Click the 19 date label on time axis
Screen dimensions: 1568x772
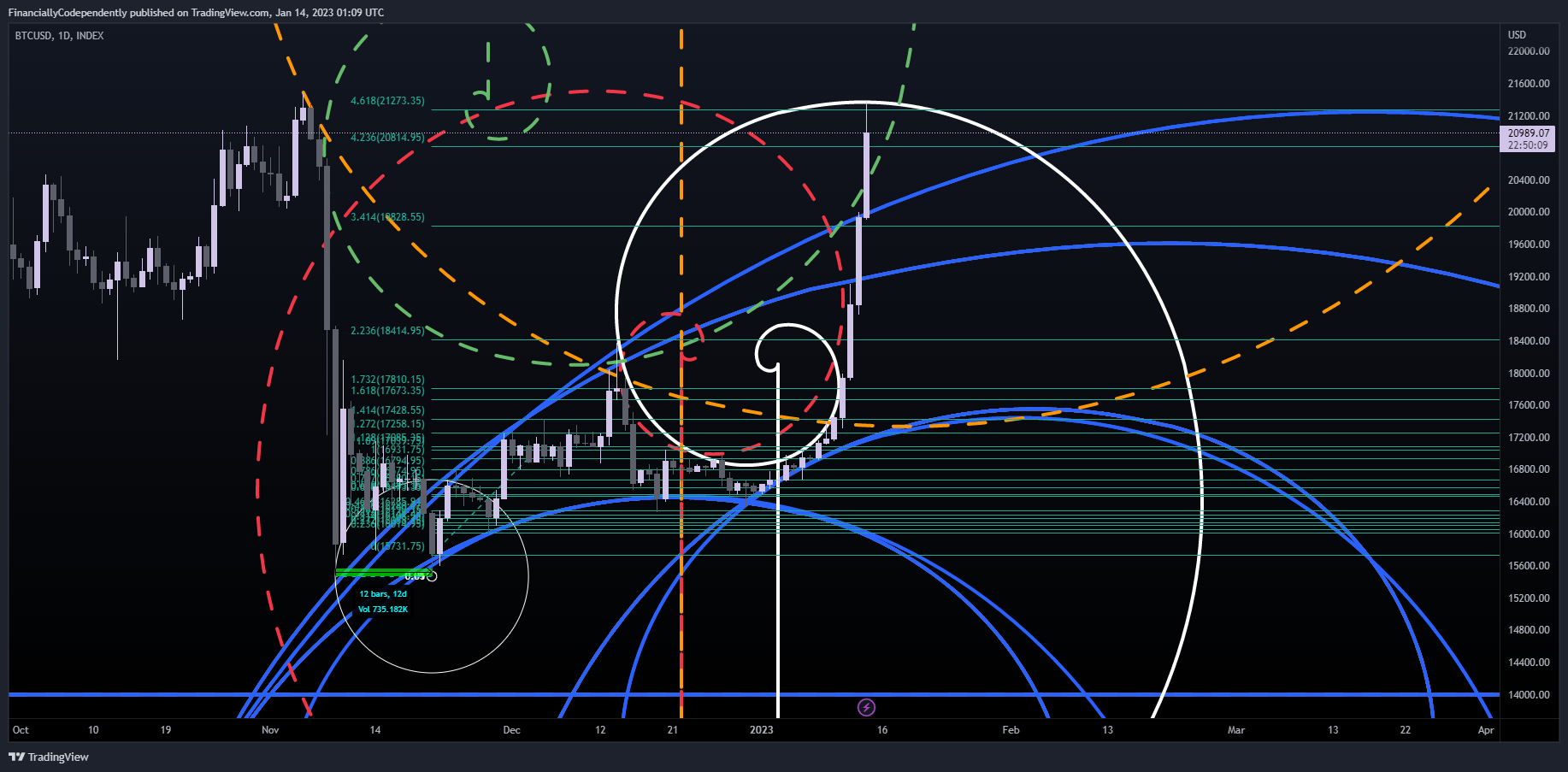click(166, 730)
